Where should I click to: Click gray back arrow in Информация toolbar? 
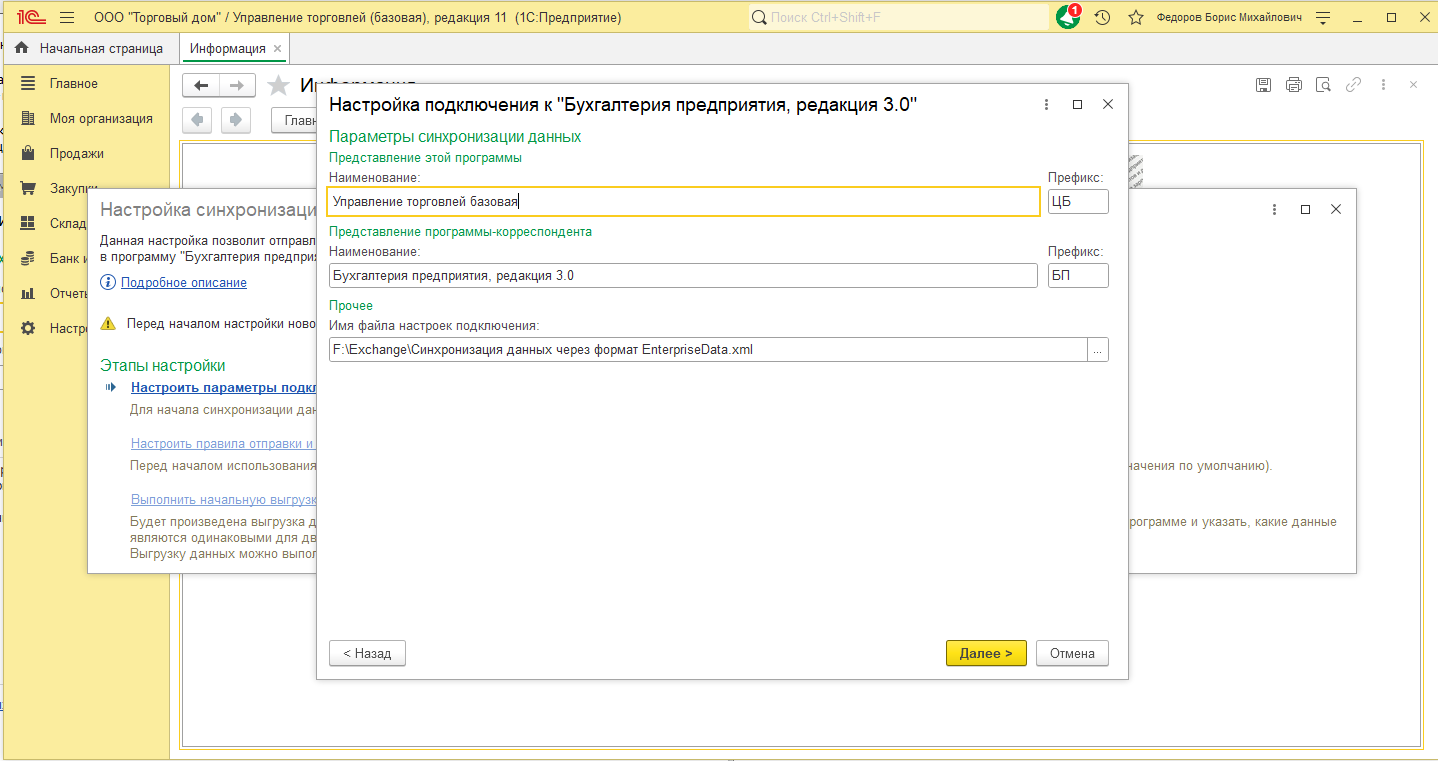coord(198,120)
